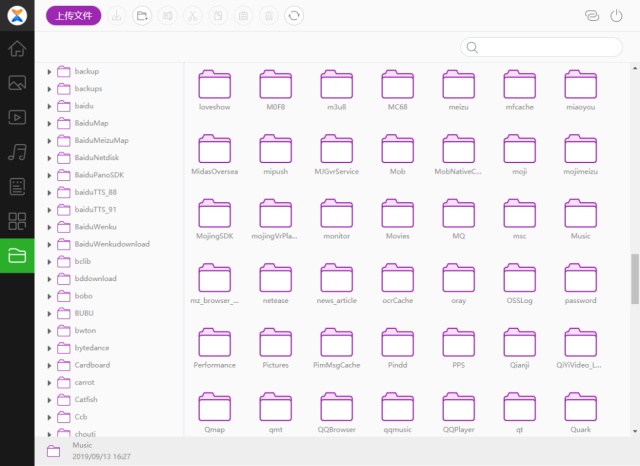Click the rename toolbar icon

[167, 16]
